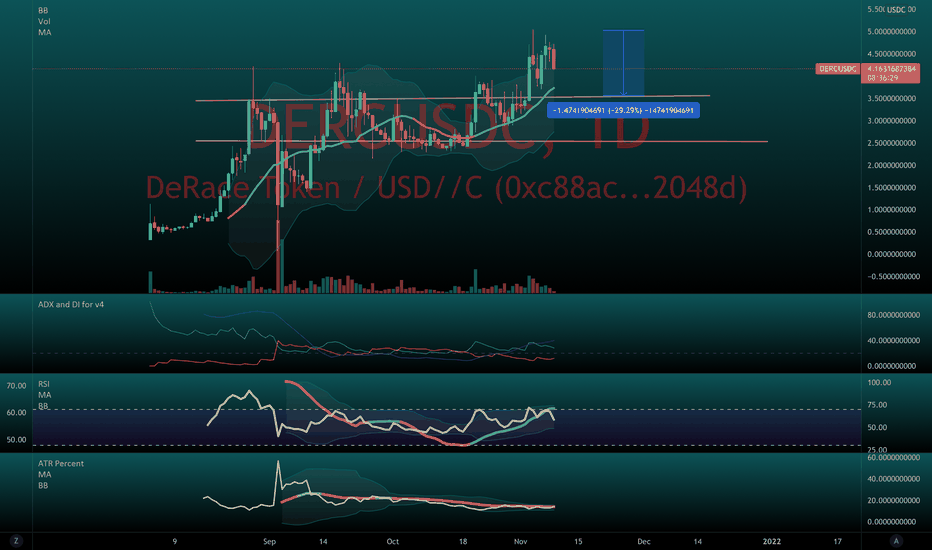Screen dimensions: 932x550
Task: Click the 25.00 label on RSI scale
Action: (x=877, y=450)
